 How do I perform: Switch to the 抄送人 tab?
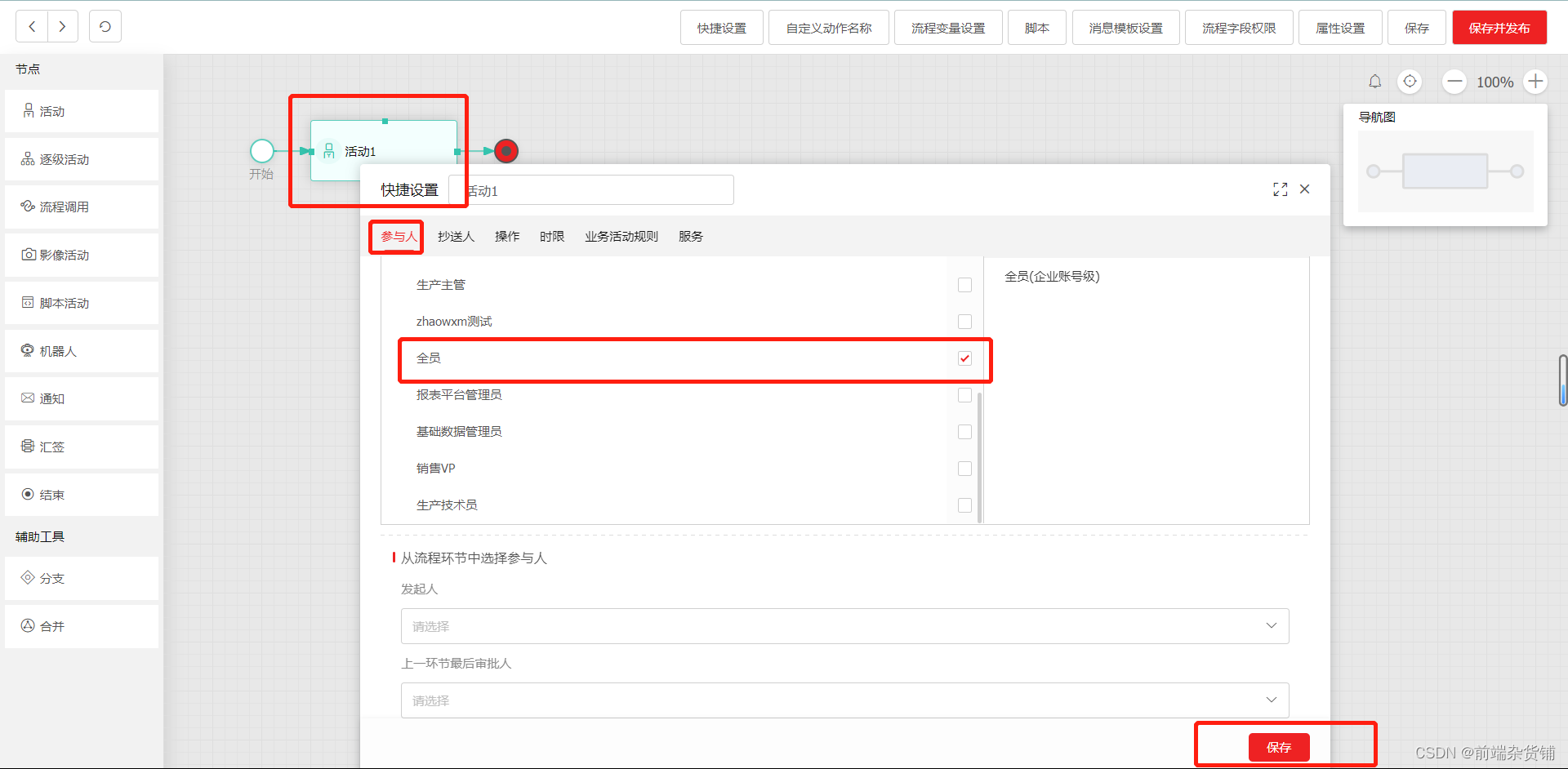click(456, 237)
